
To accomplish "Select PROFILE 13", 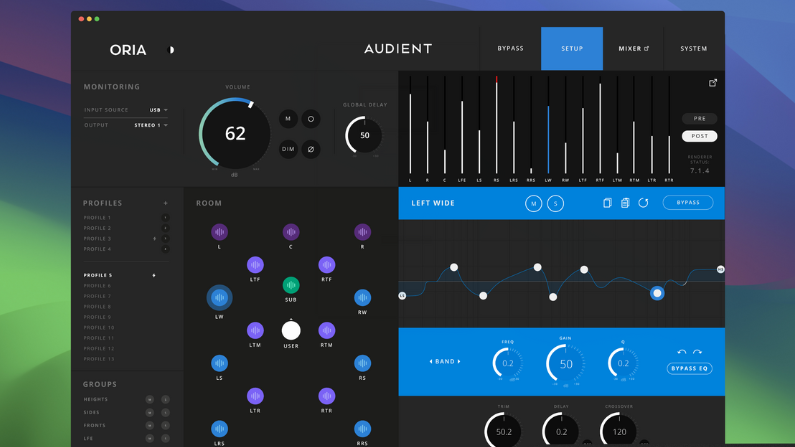I will click(99, 359).
